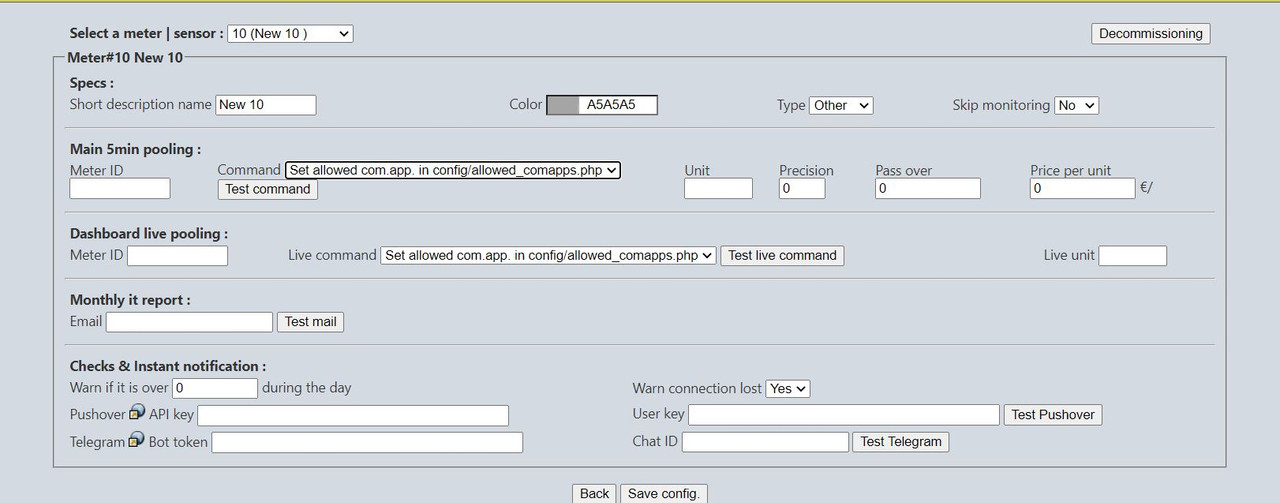Click the 'Meter#10 New 10' fieldset title

pos(125,58)
